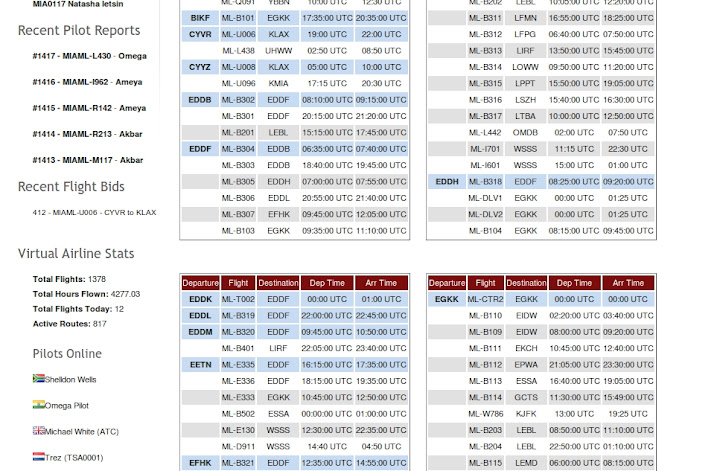
Task: Click the Destination header above ML-T002
Action: pyautogui.click(x=278, y=283)
